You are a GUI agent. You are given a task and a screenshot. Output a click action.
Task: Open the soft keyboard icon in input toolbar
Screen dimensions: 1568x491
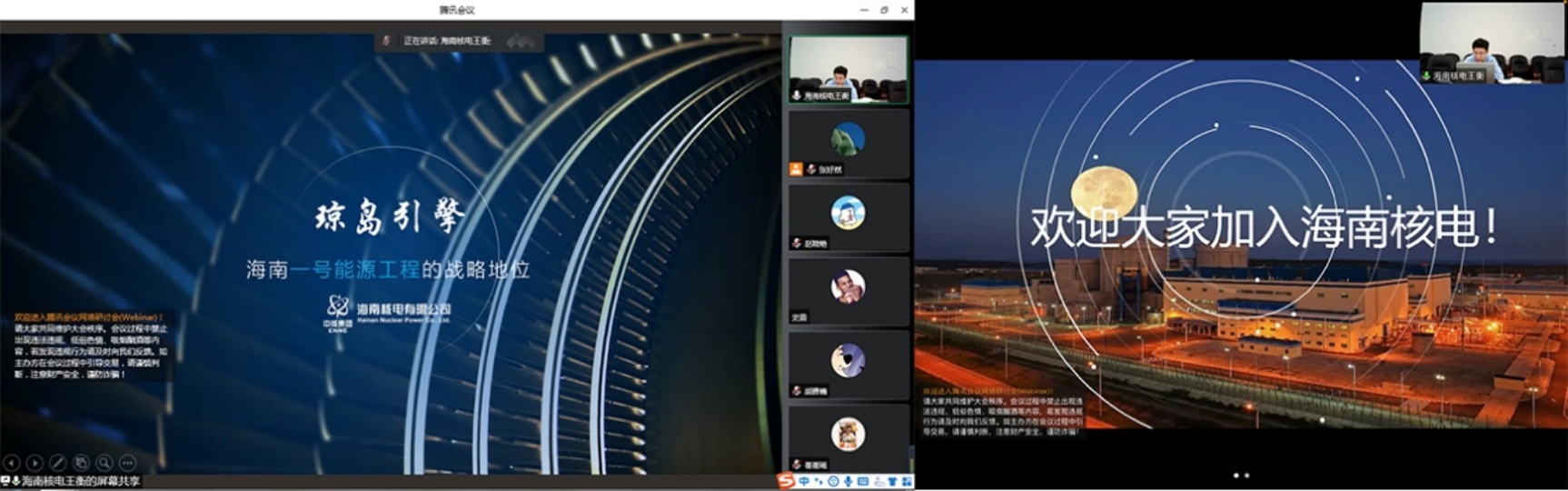coord(863,481)
